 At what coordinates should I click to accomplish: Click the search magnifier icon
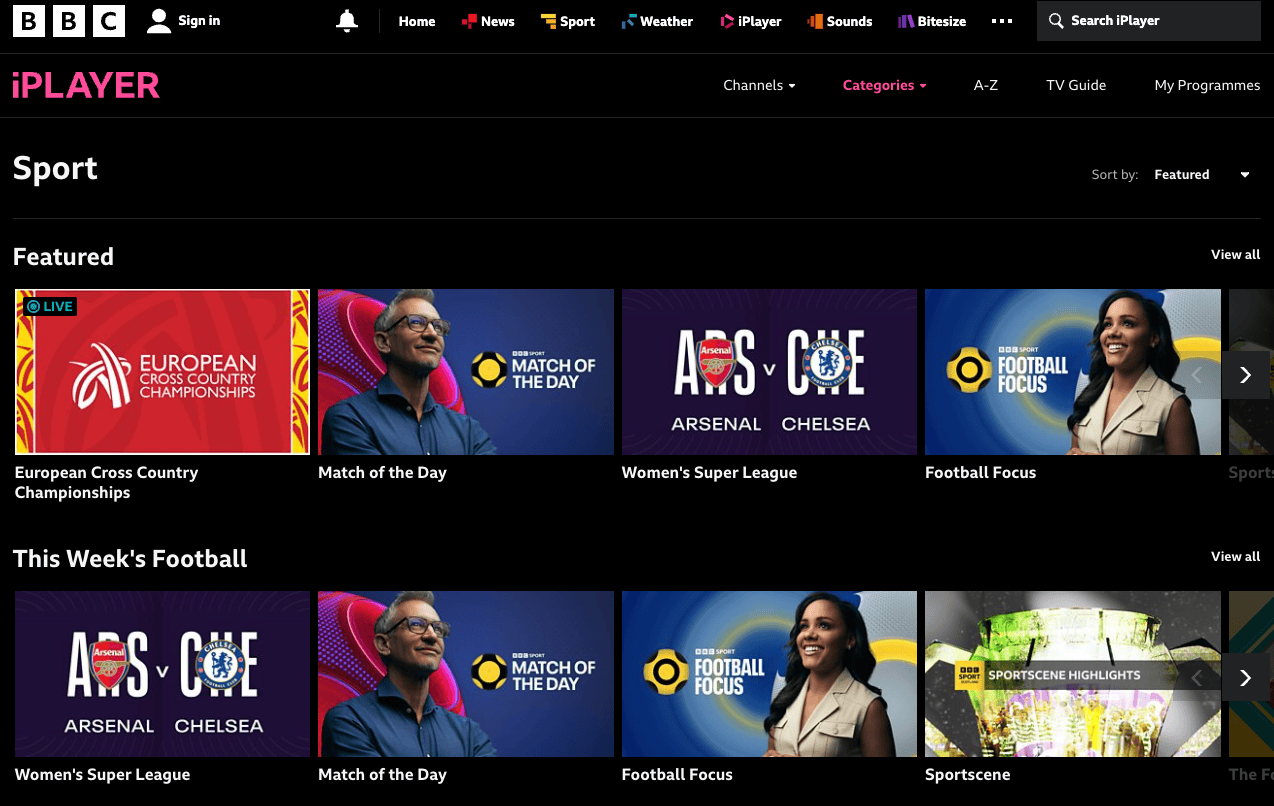coord(1055,20)
